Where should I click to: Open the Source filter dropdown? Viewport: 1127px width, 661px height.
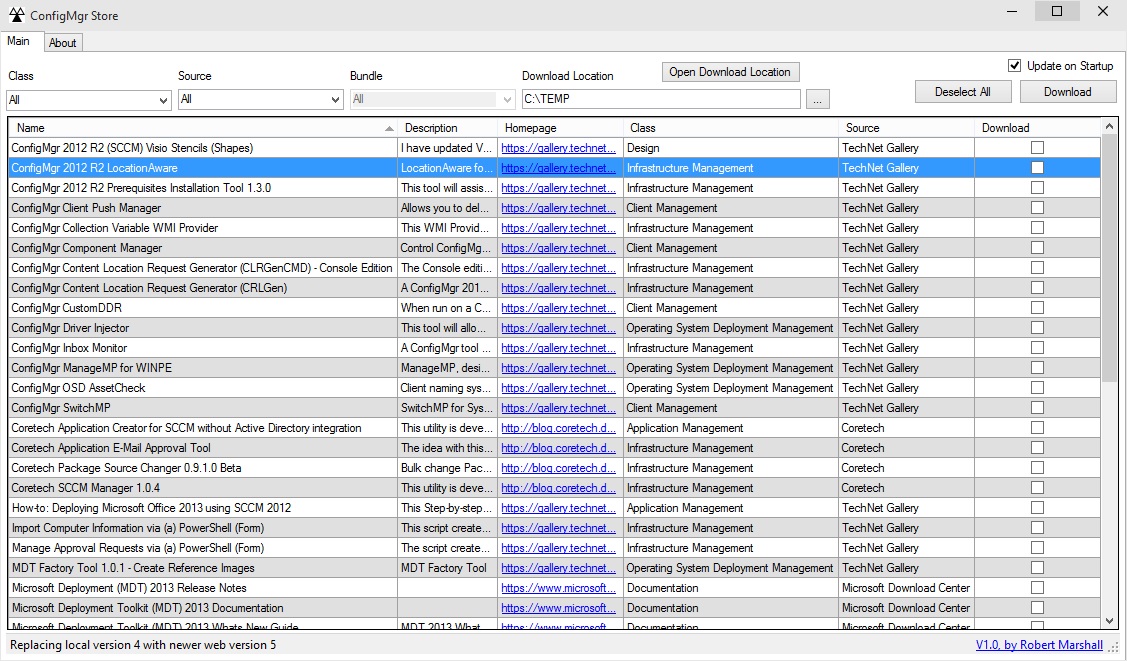[336, 100]
